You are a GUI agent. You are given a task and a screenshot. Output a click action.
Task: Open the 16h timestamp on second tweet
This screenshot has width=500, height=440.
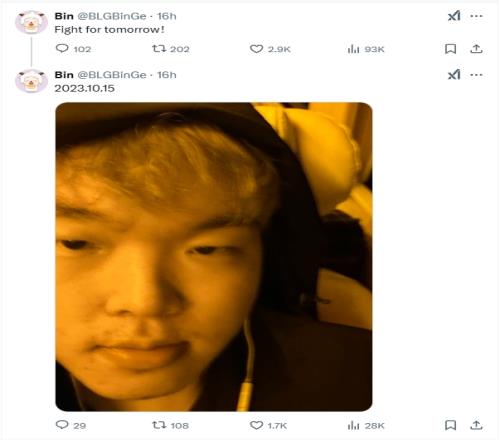click(x=167, y=75)
